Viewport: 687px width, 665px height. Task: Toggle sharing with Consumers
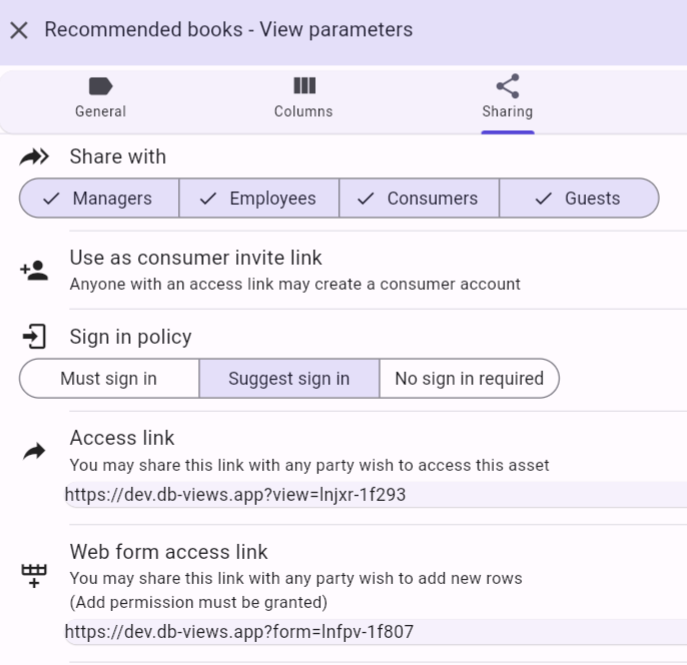click(x=419, y=198)
